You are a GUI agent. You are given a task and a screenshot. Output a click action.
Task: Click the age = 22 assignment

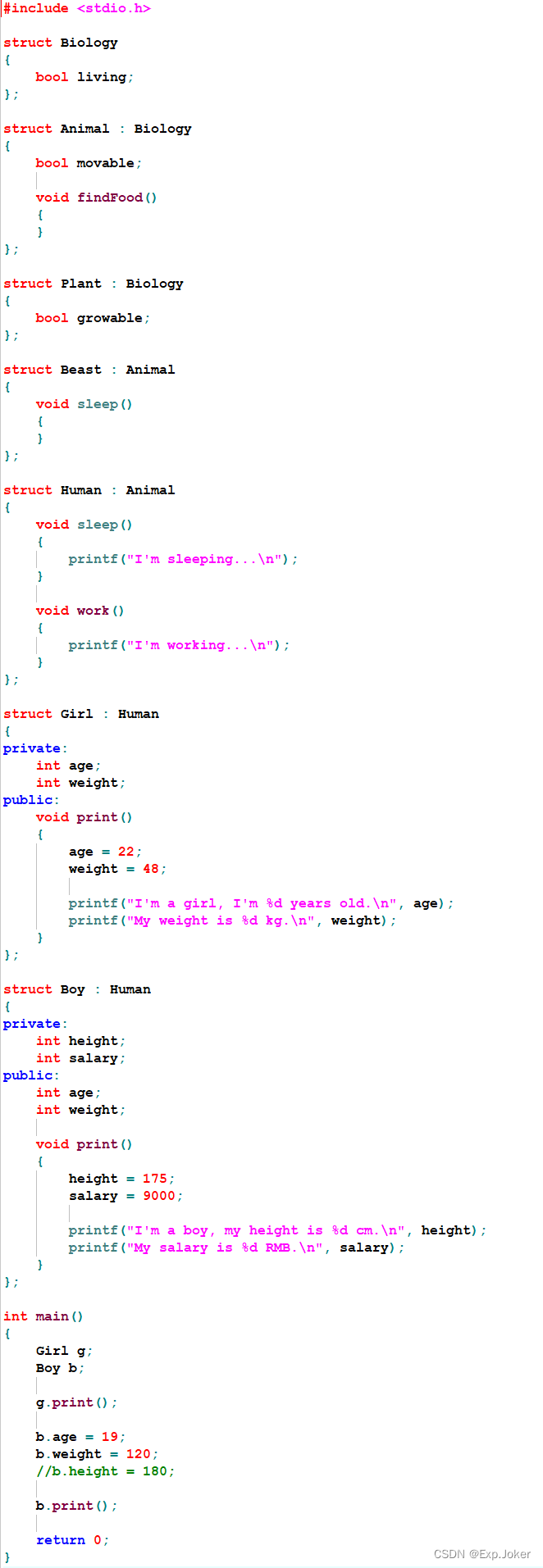pos(105,852)
